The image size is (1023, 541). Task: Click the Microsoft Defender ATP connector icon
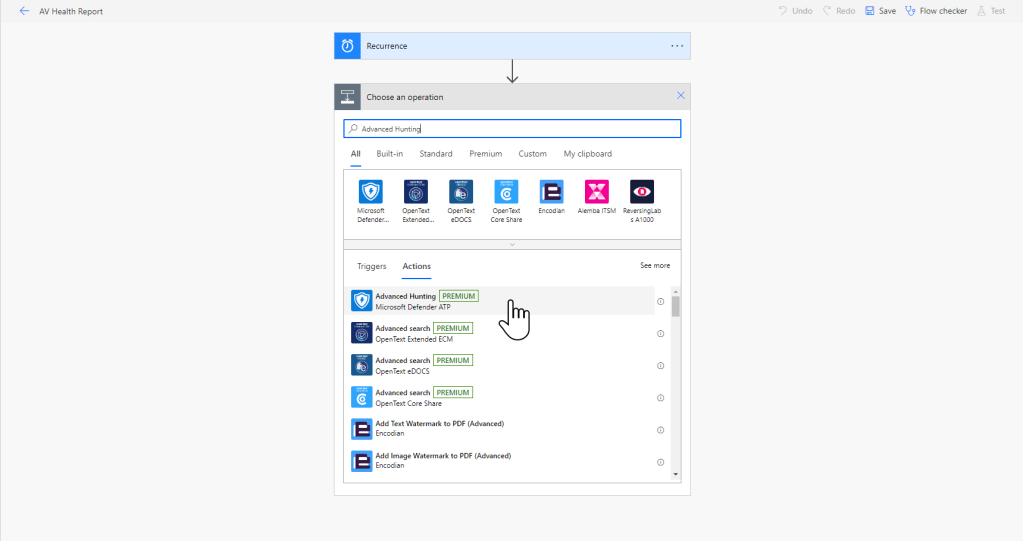[370, 192]
